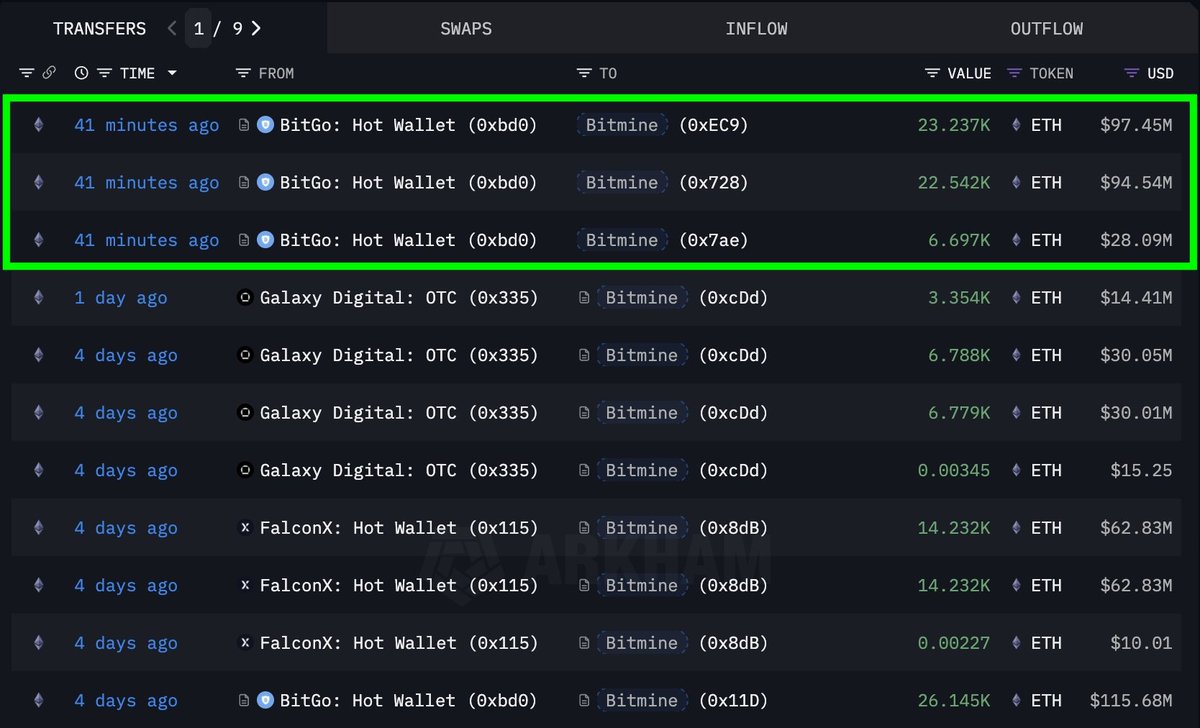Click the '1 day ago' timestamp
This screenshot has height=728, width=1200.
tap(121, 298)
